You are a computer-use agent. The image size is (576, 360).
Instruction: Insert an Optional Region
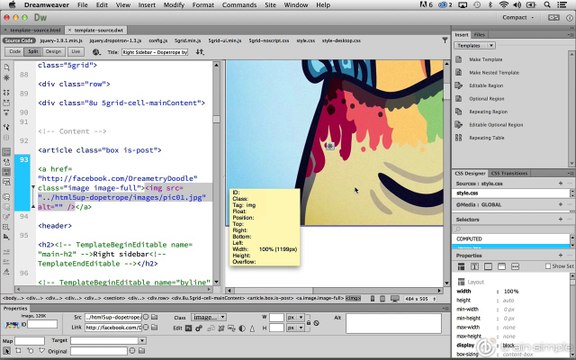tap(486, 99)
